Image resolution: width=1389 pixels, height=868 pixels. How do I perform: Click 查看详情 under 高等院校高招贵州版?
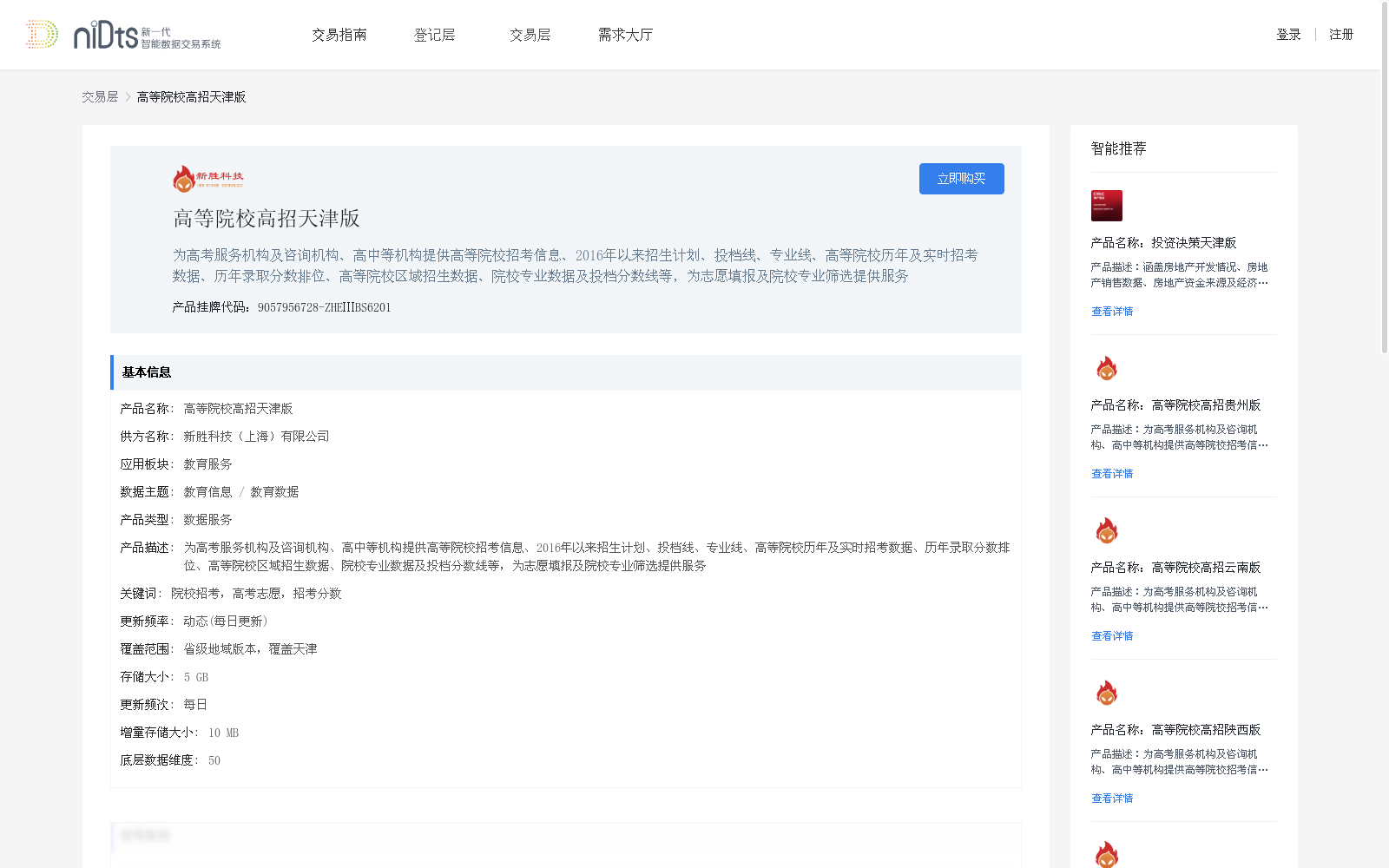pos(1112,474)
